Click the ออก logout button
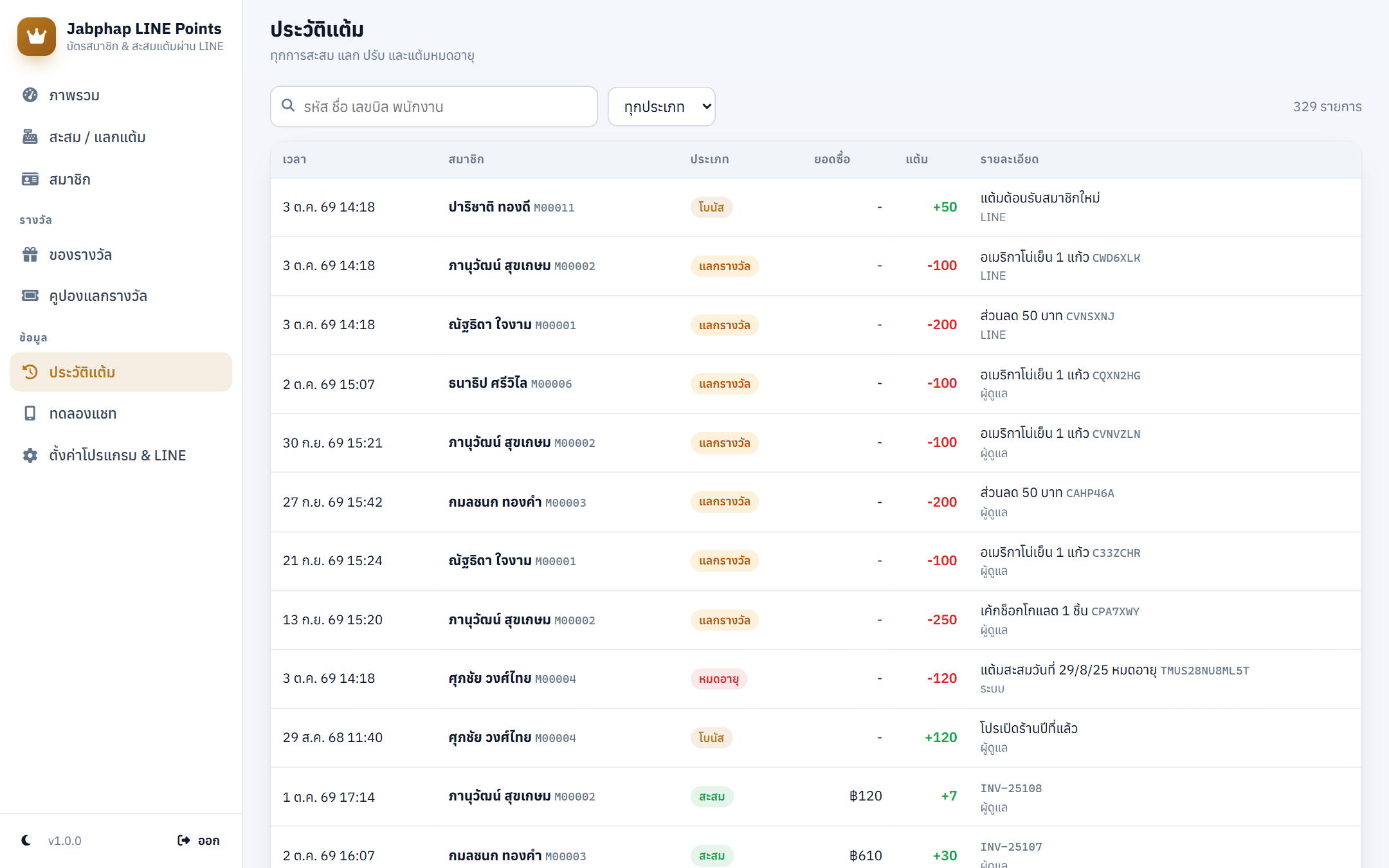Viewport: 1389px width, 868px height. click(x=199, y=840)
